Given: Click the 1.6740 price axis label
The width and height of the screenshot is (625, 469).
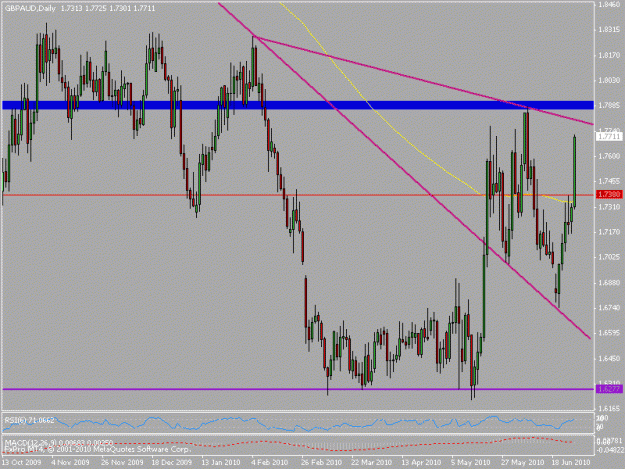Looking at the screenshot, I should pos(609,308).
